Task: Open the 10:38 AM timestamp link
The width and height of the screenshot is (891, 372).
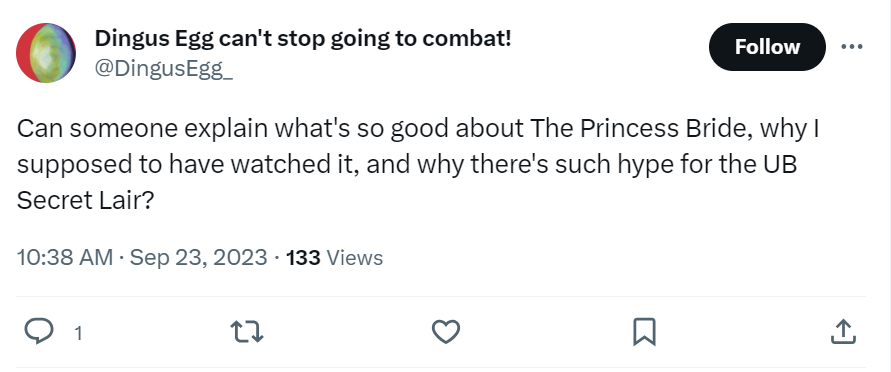Action: (65, 258)
